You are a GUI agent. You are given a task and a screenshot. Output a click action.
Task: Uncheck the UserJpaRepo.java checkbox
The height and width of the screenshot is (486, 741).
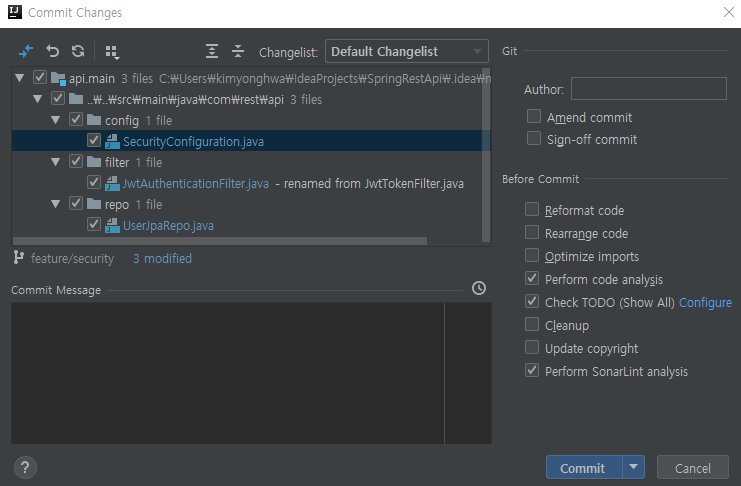click(94, 225)
